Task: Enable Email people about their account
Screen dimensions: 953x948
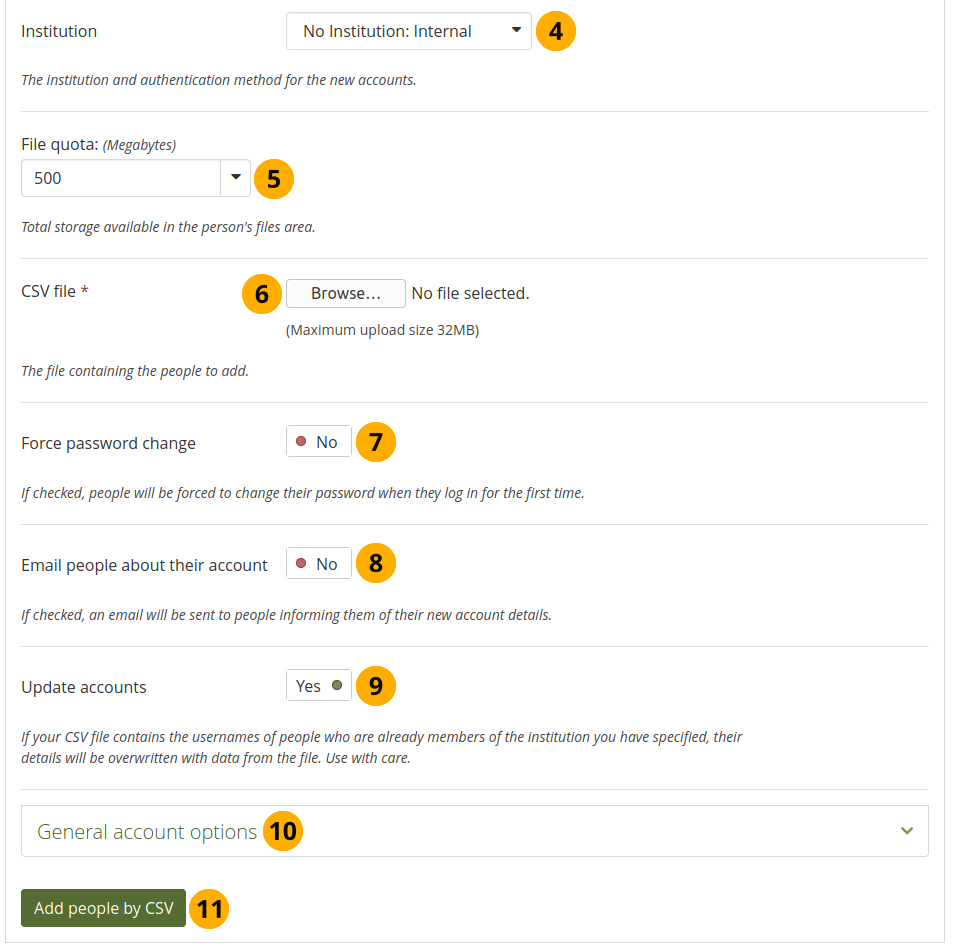Action: (319, 564)
